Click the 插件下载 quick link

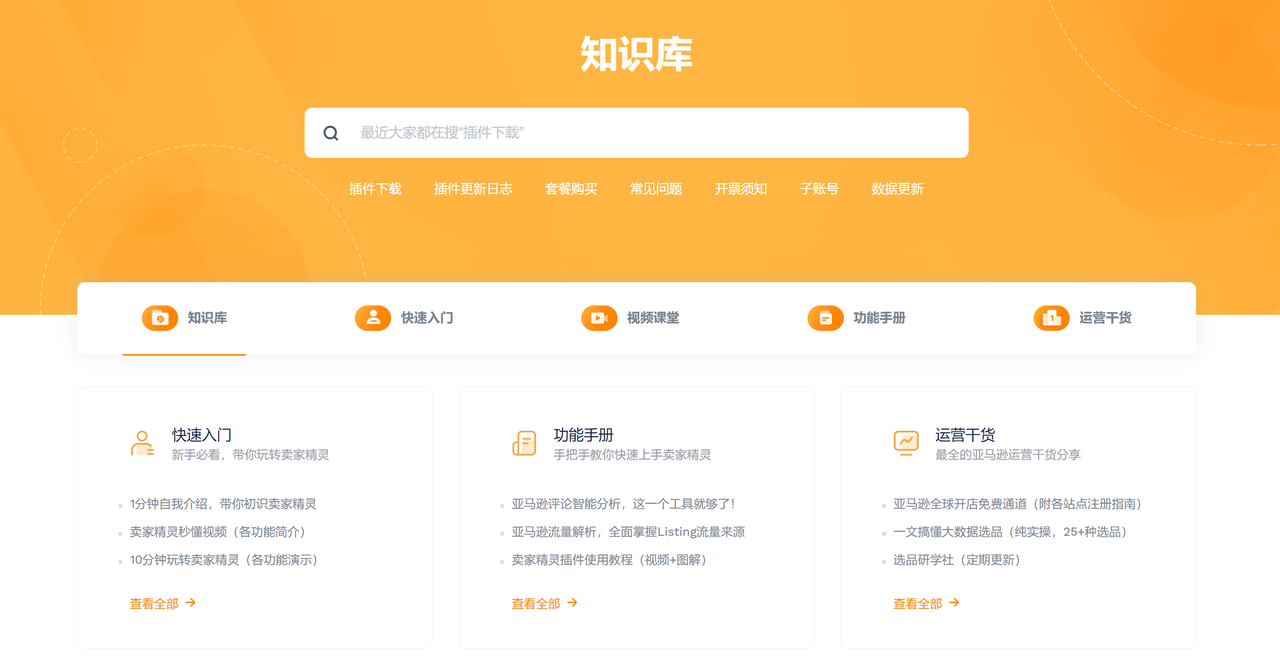375,189
